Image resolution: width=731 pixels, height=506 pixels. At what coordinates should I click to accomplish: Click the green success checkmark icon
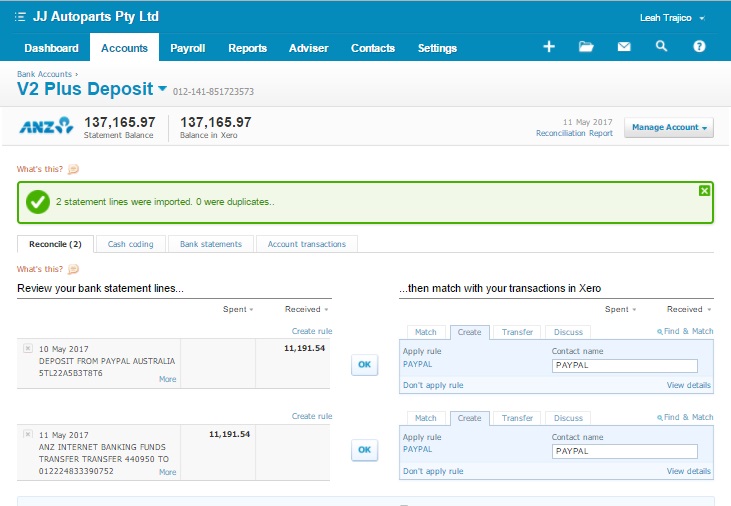click(x=38, y=202)
